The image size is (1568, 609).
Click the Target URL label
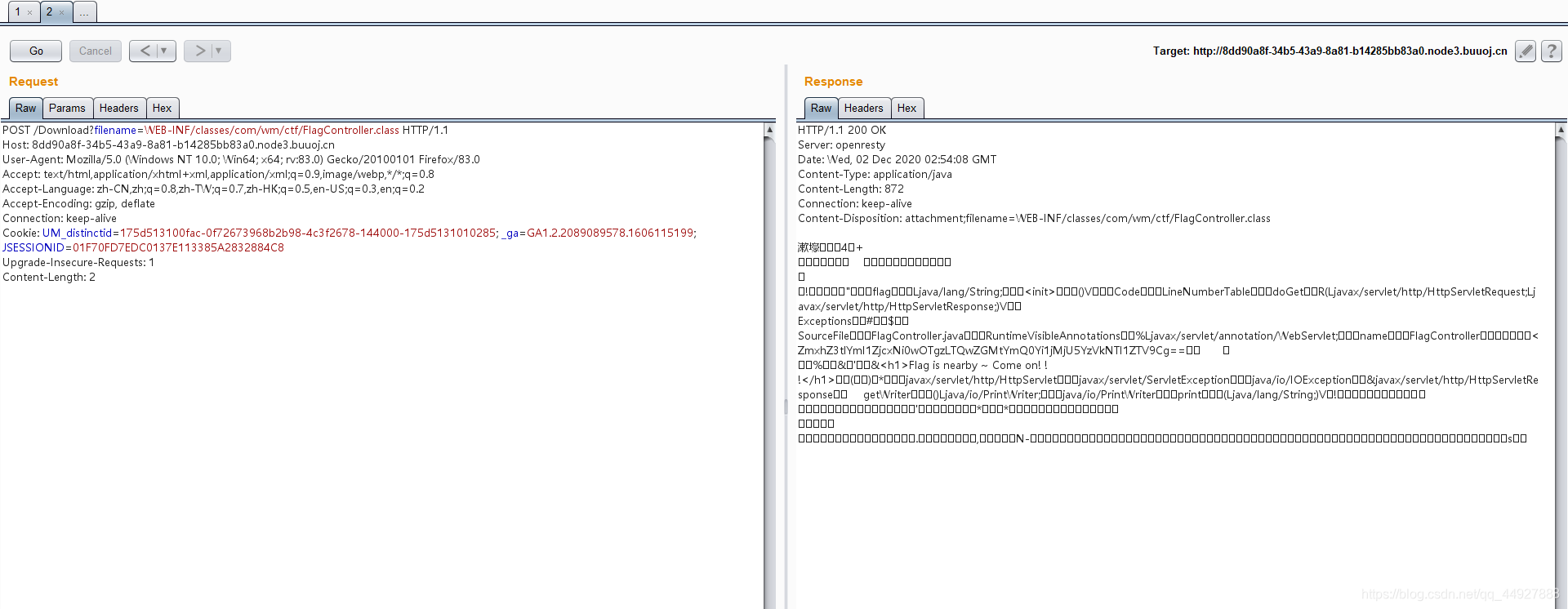tap(1330, 51)
